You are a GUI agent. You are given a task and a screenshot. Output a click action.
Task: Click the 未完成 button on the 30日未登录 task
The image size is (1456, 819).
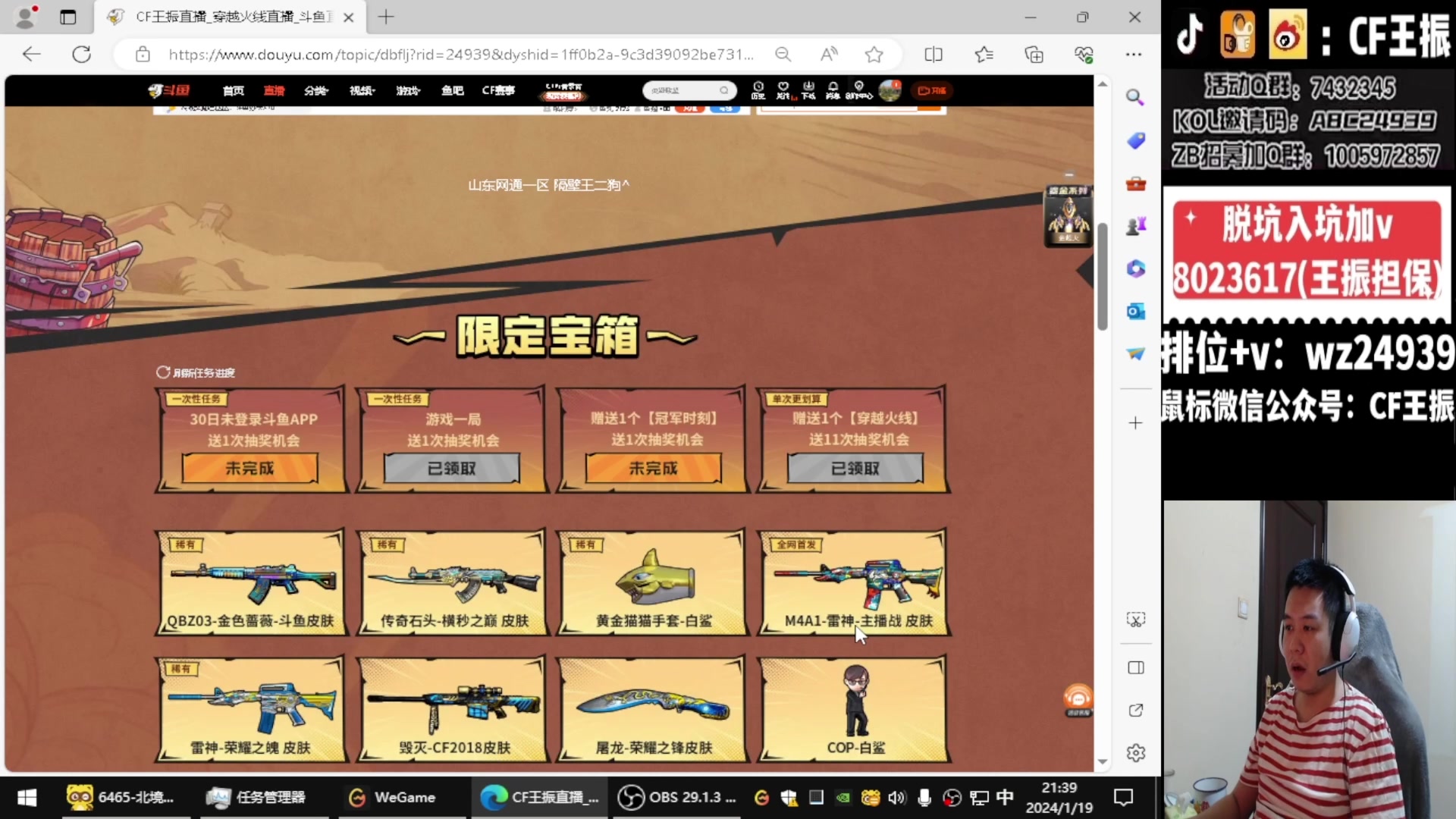tap(249, 468)
